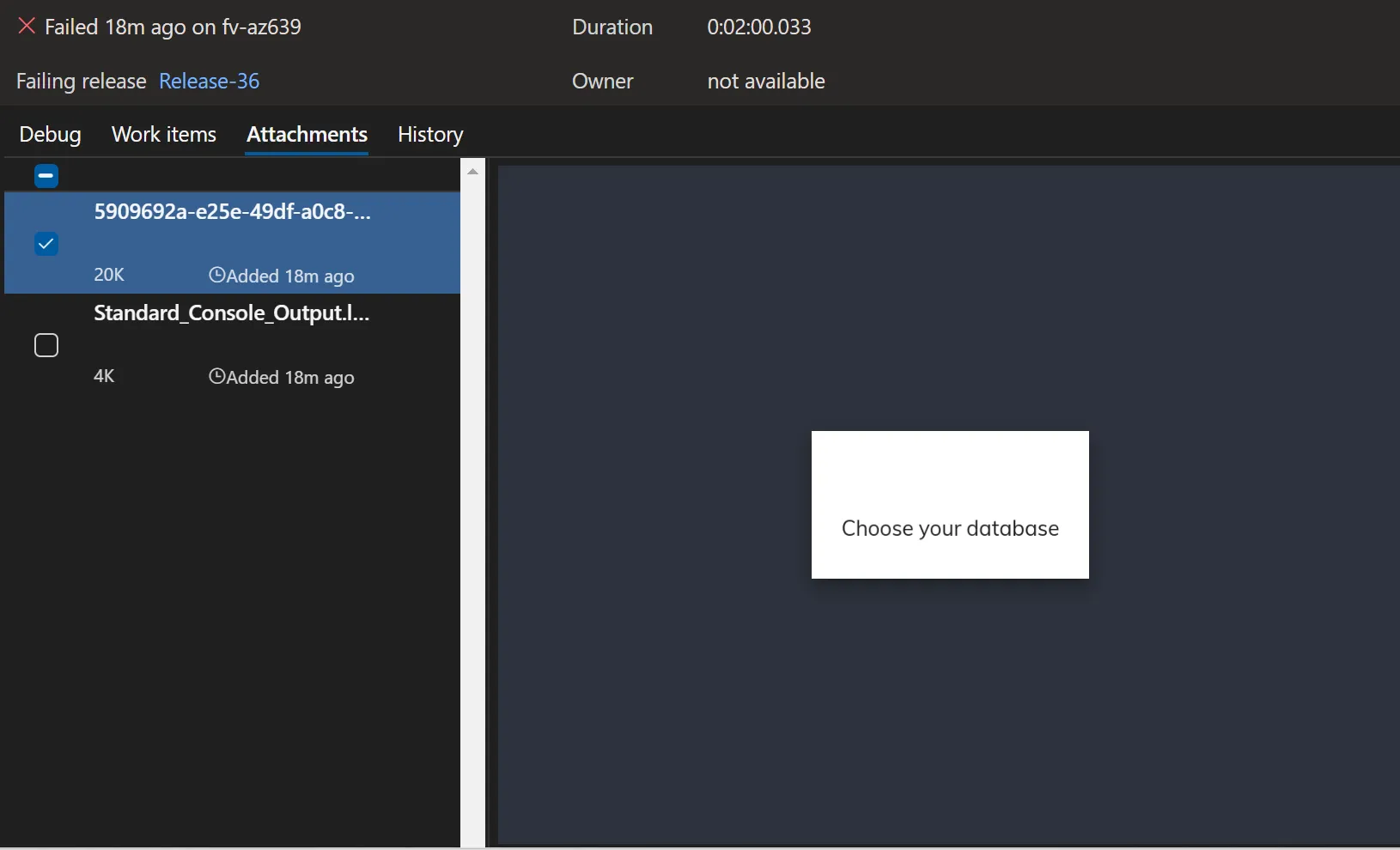Open the Work items tab
The image size is (1400, 850).
tap(164, 135)
